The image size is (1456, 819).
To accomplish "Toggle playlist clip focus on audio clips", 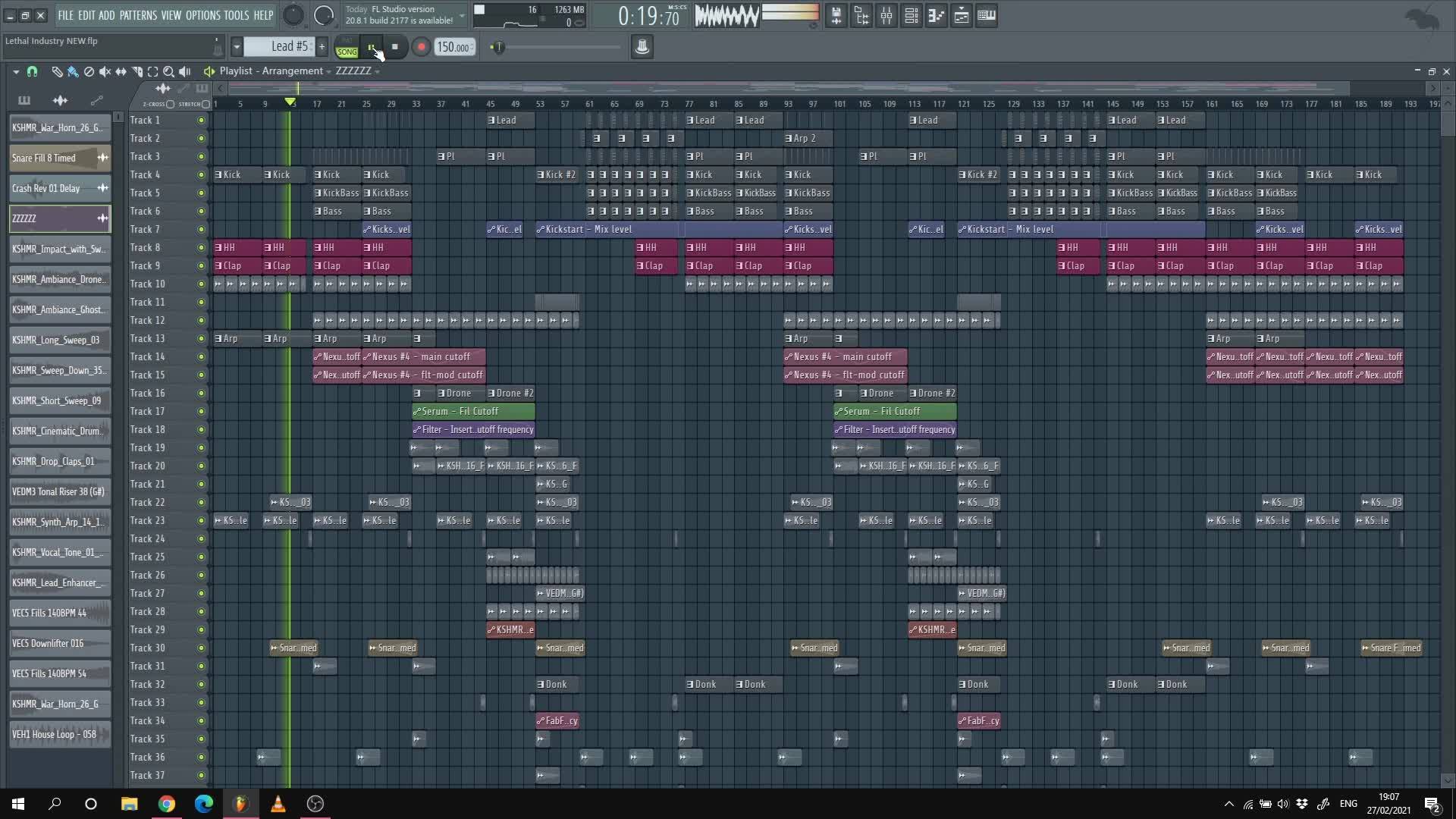I will pyautogui.click(x=162, y=88).
